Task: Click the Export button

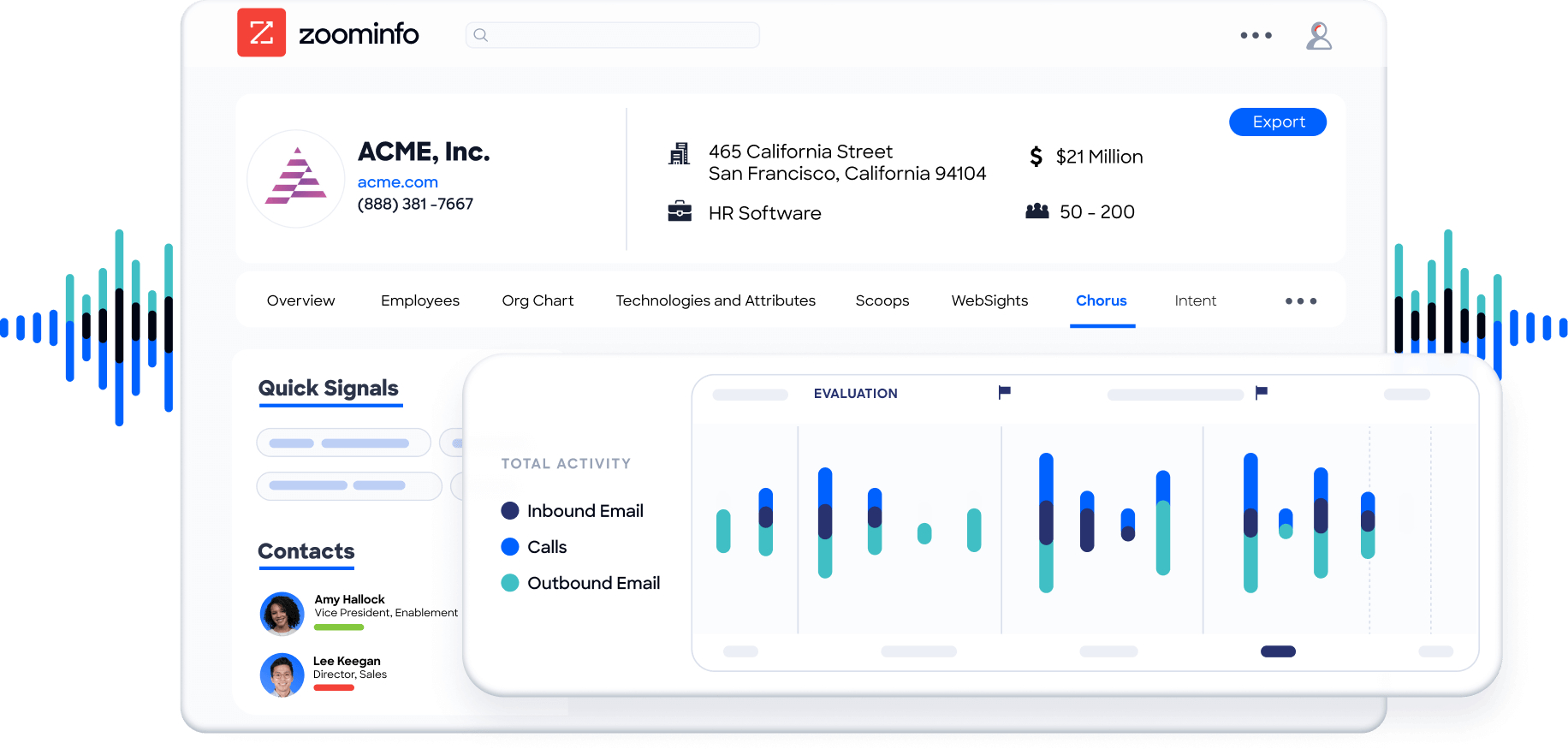Action: [1277, 122]
